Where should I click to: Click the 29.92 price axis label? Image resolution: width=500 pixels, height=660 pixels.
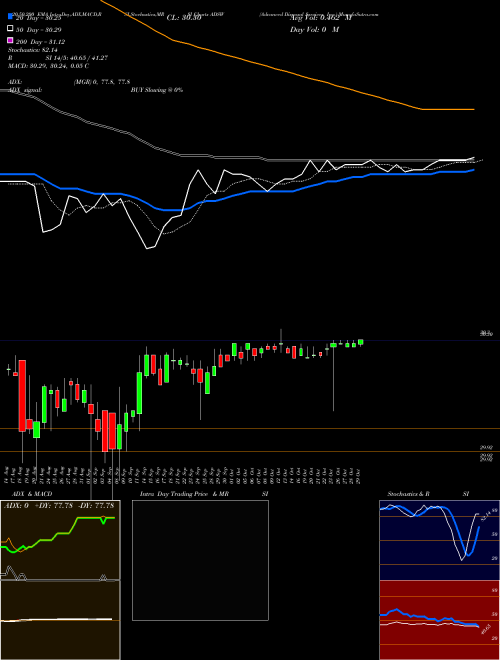click(487, 448)
